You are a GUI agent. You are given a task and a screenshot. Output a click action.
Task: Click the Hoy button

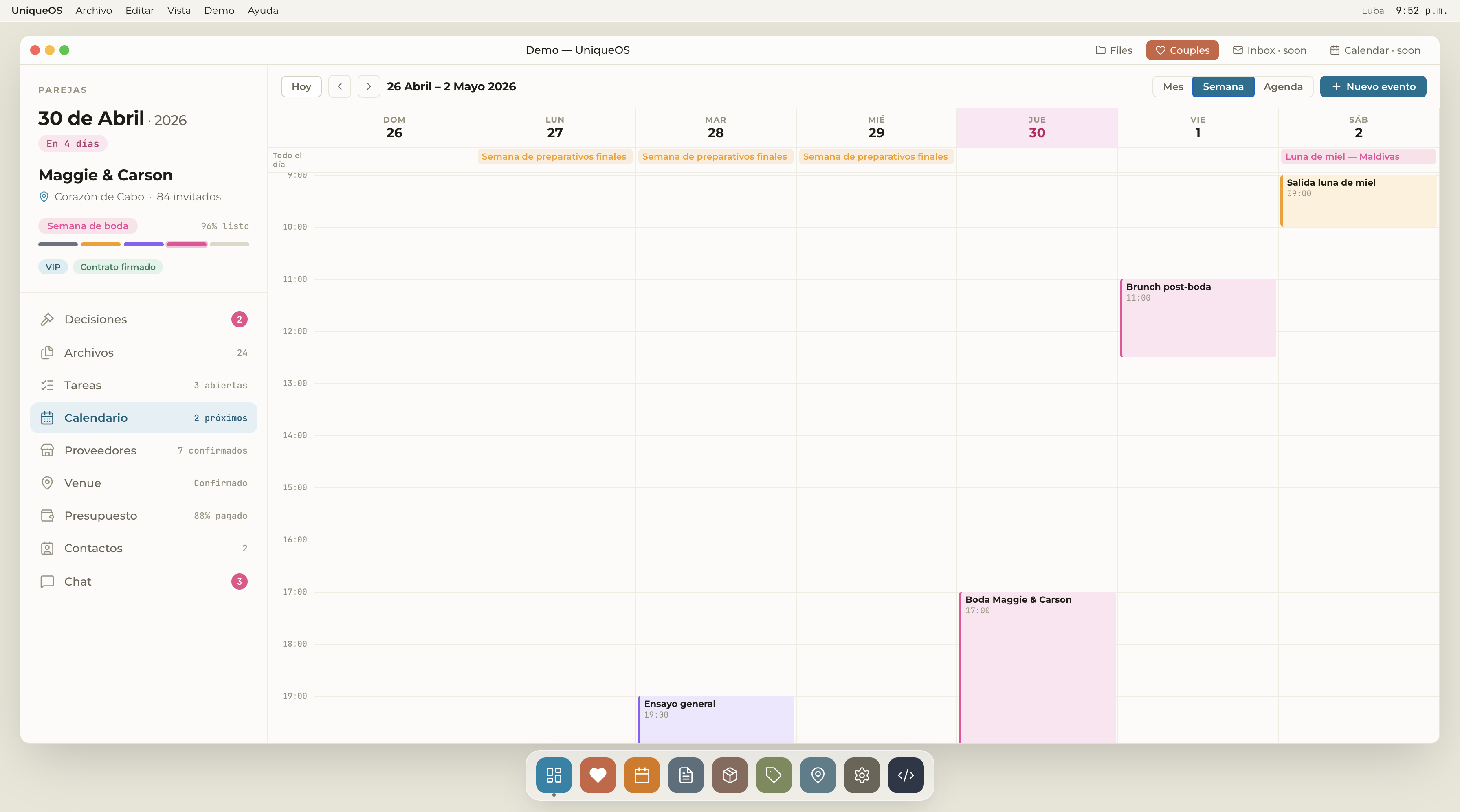[x=301, y=86]
